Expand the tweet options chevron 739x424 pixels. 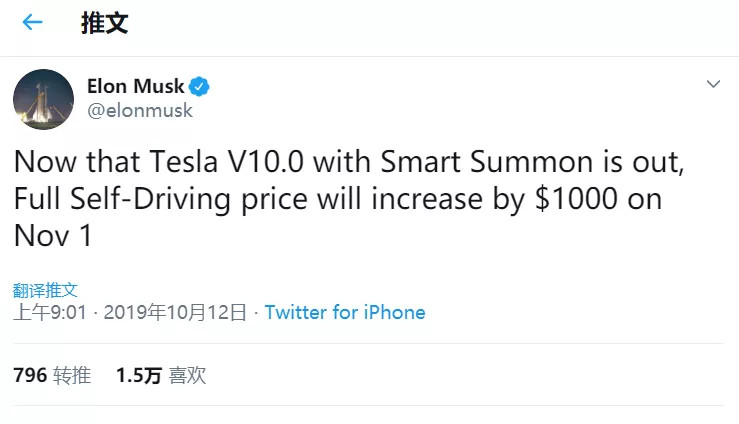click(713, 85)
